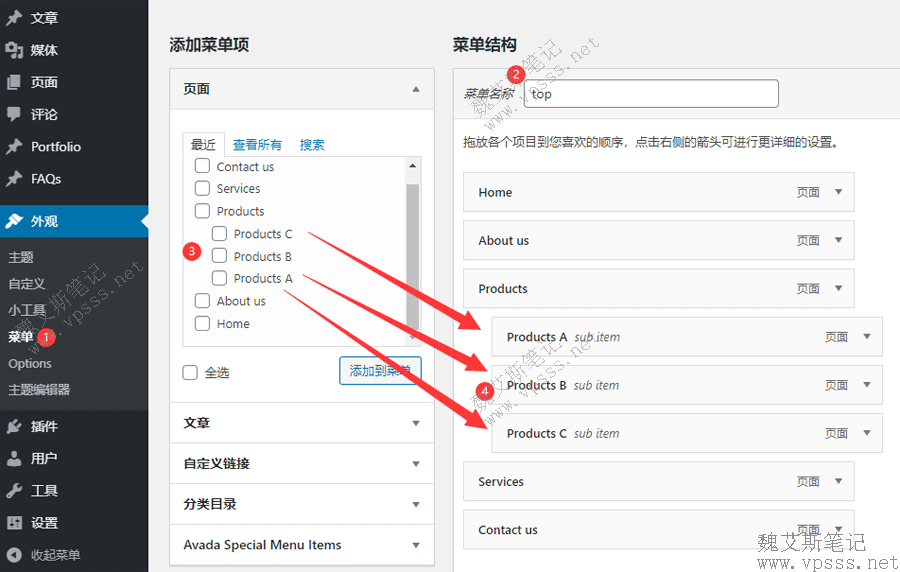
Task: Click the 添加到菜单 add to menu button
Action: click(380, 371)
